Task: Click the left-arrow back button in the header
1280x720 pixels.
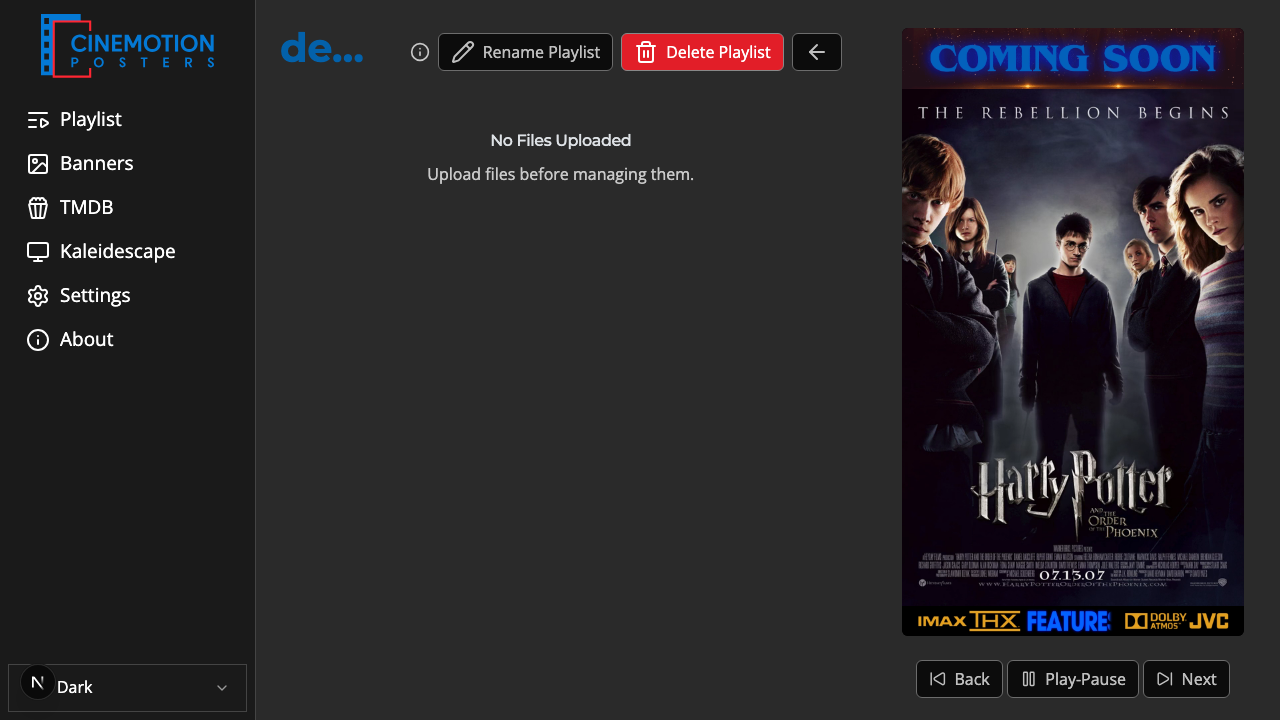Action: pos(817,52)
